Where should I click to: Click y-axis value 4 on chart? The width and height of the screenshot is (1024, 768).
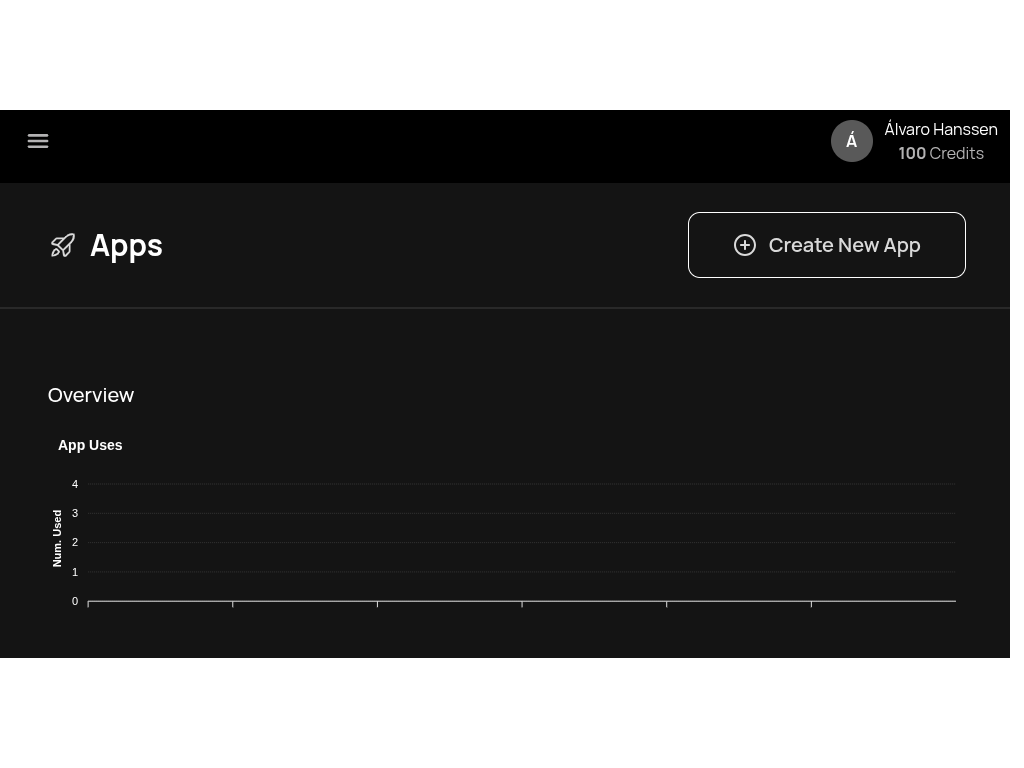pos(75,484)
